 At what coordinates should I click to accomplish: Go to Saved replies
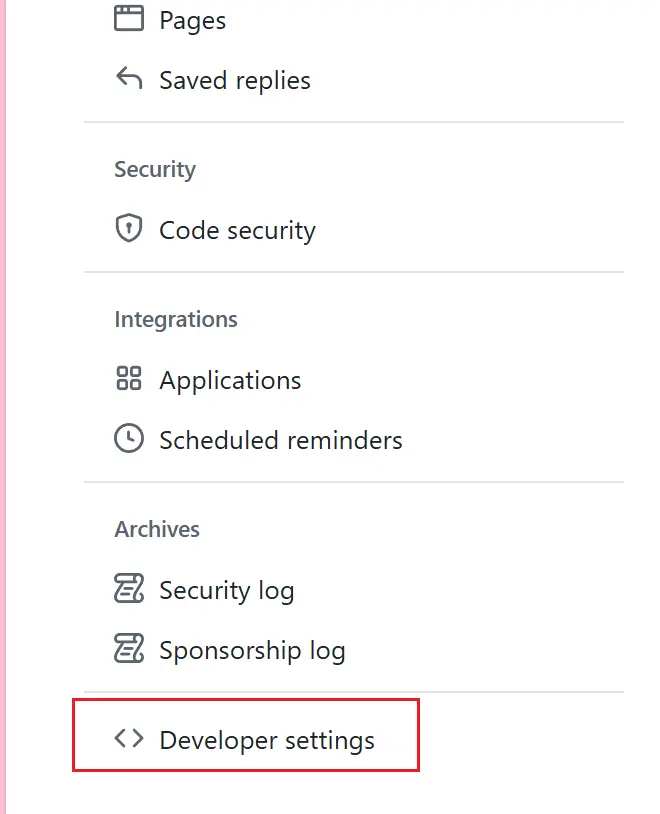(x=235, y=80)
